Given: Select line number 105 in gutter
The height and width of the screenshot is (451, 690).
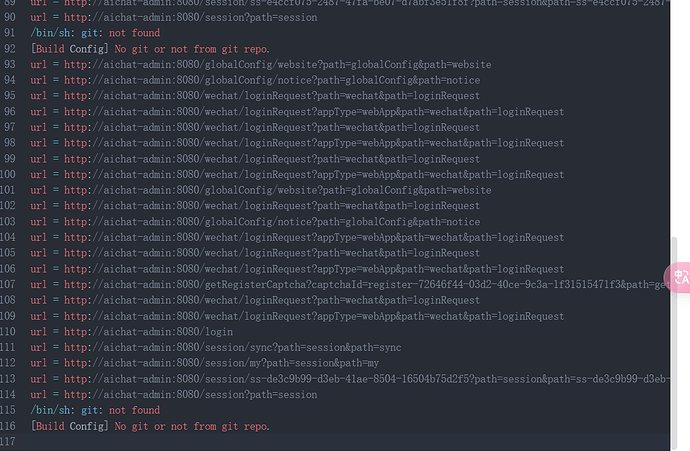Looking at the screenshot, I should point(8,253).
